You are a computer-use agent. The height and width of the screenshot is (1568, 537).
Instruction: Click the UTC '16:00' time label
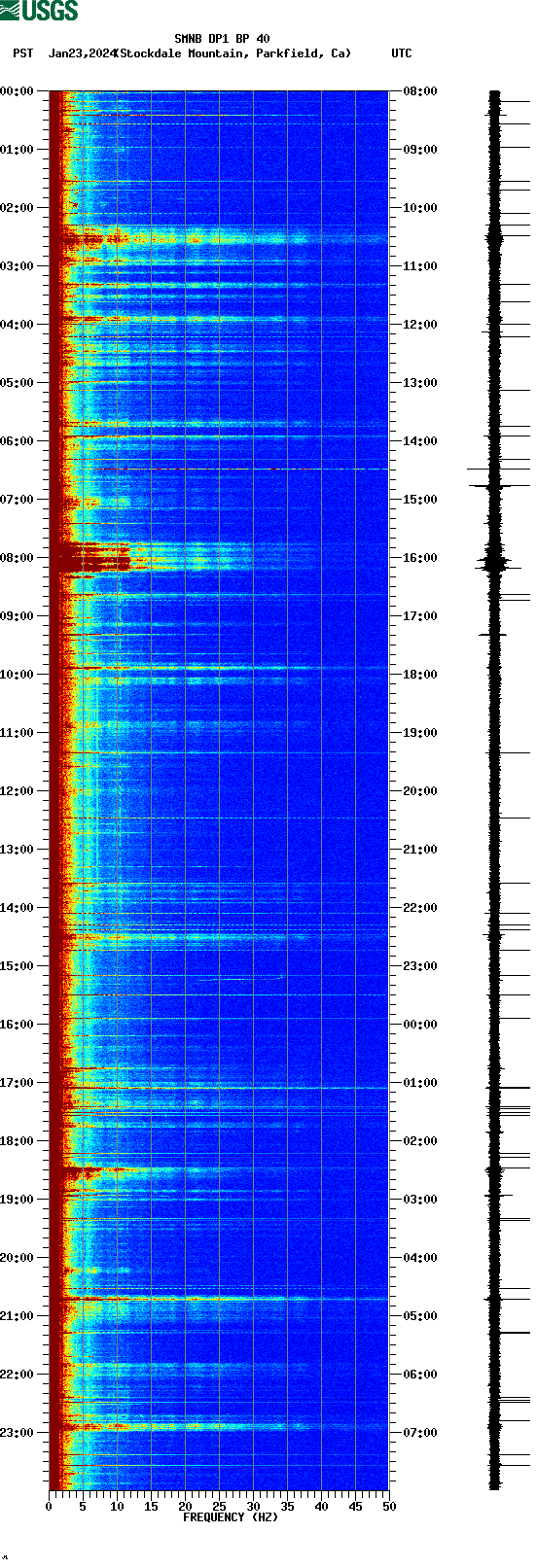[420, 558]
